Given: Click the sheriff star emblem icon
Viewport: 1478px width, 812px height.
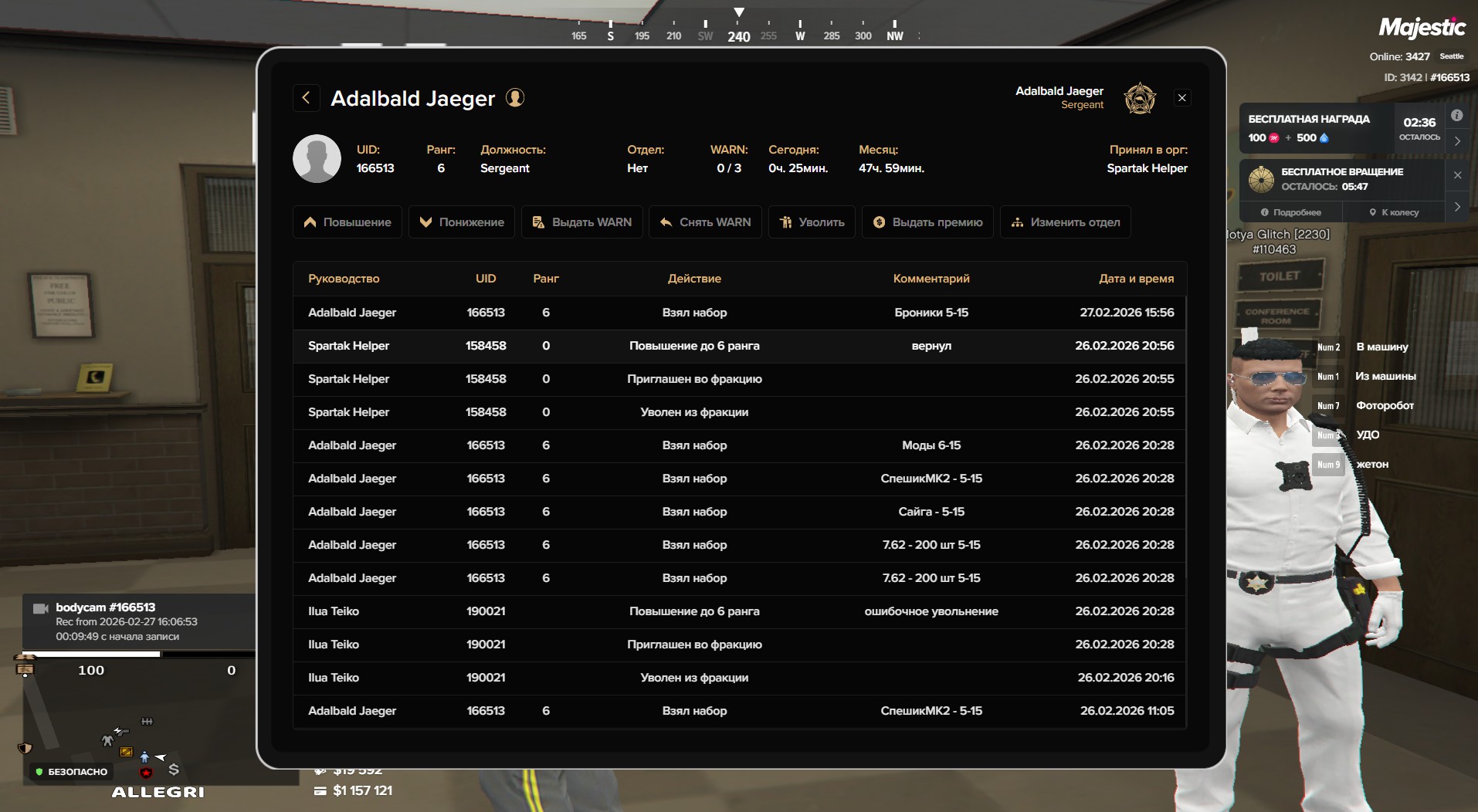Looking at the screenshot, I should point(1139,98).
